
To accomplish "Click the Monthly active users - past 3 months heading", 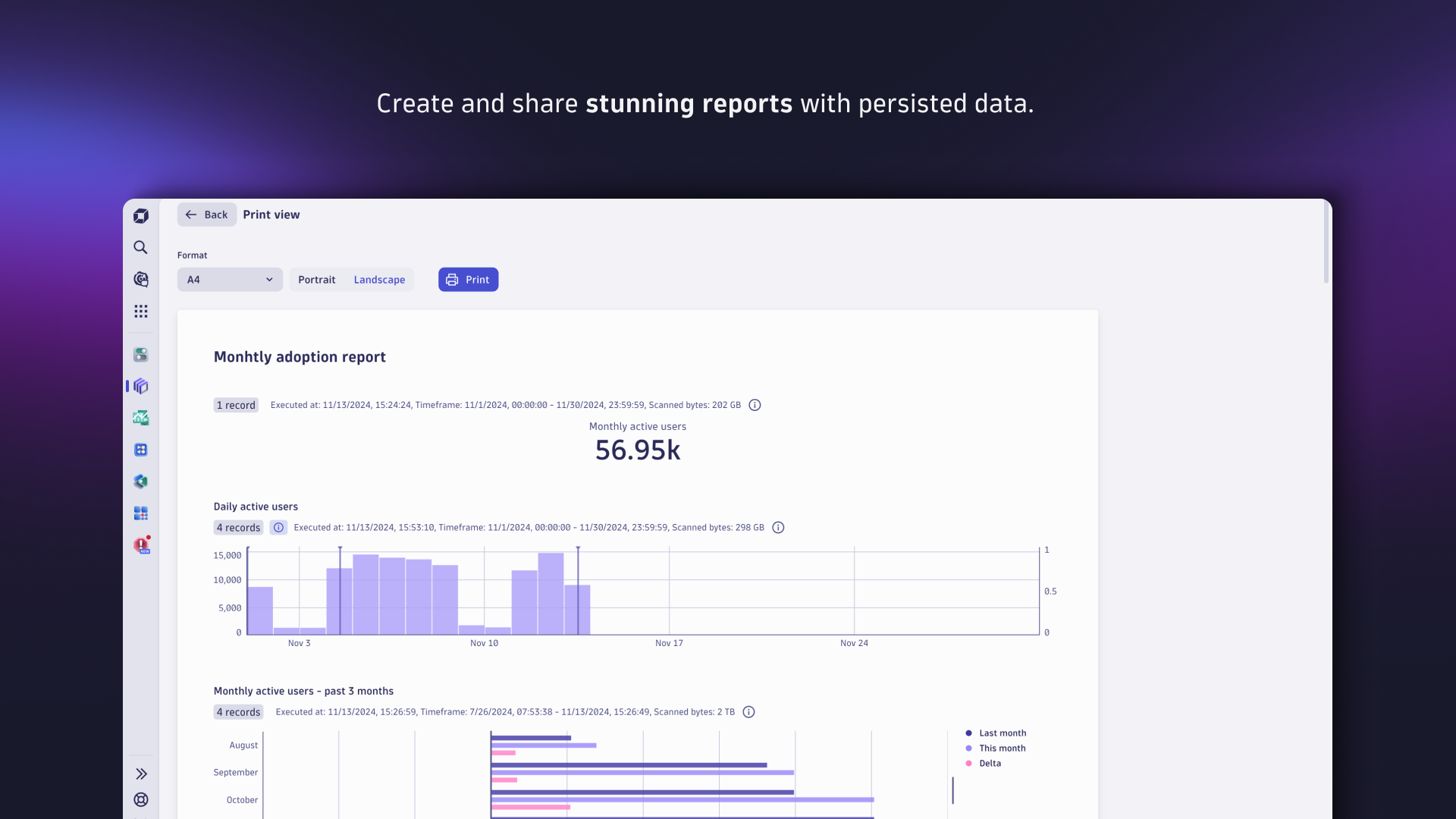I will (x=303, y=691).
